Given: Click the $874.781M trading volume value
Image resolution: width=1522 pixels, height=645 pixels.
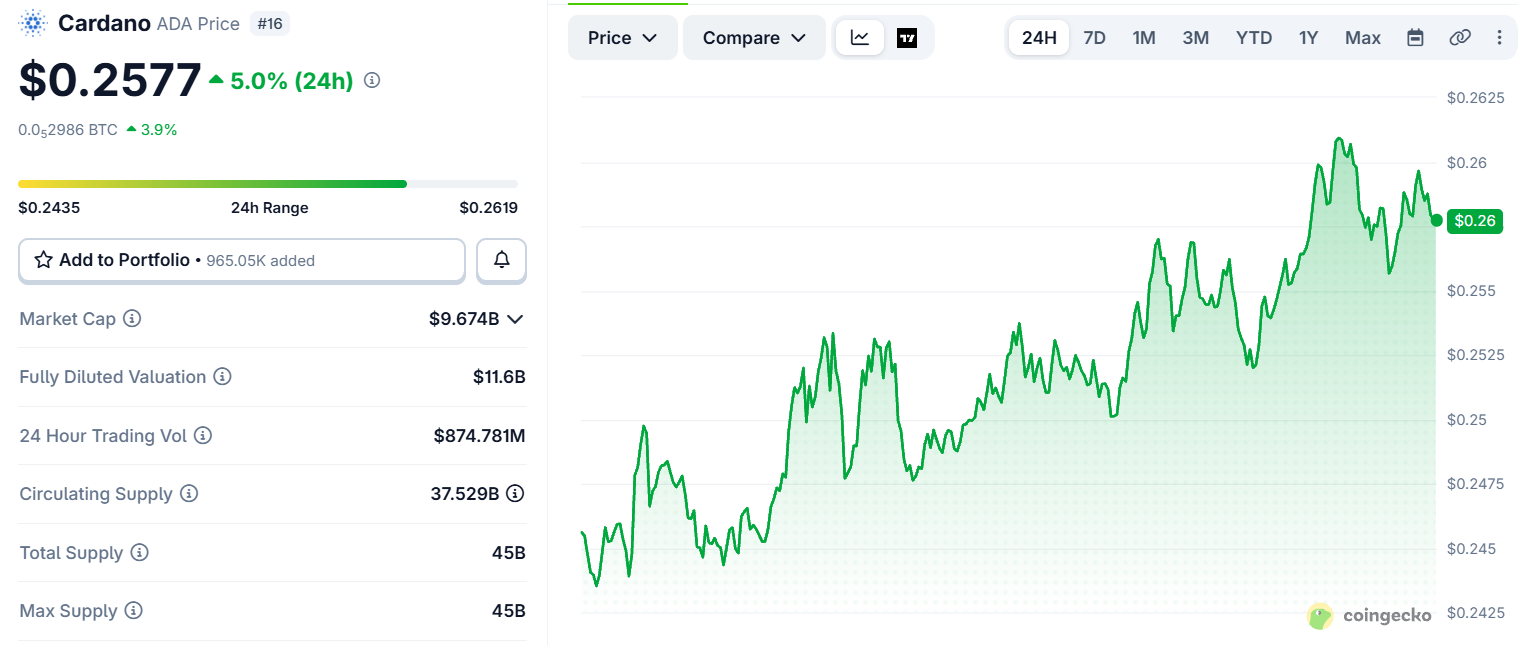Looking at the screenshot, I should pyautogui.click(x=479, y=436).
